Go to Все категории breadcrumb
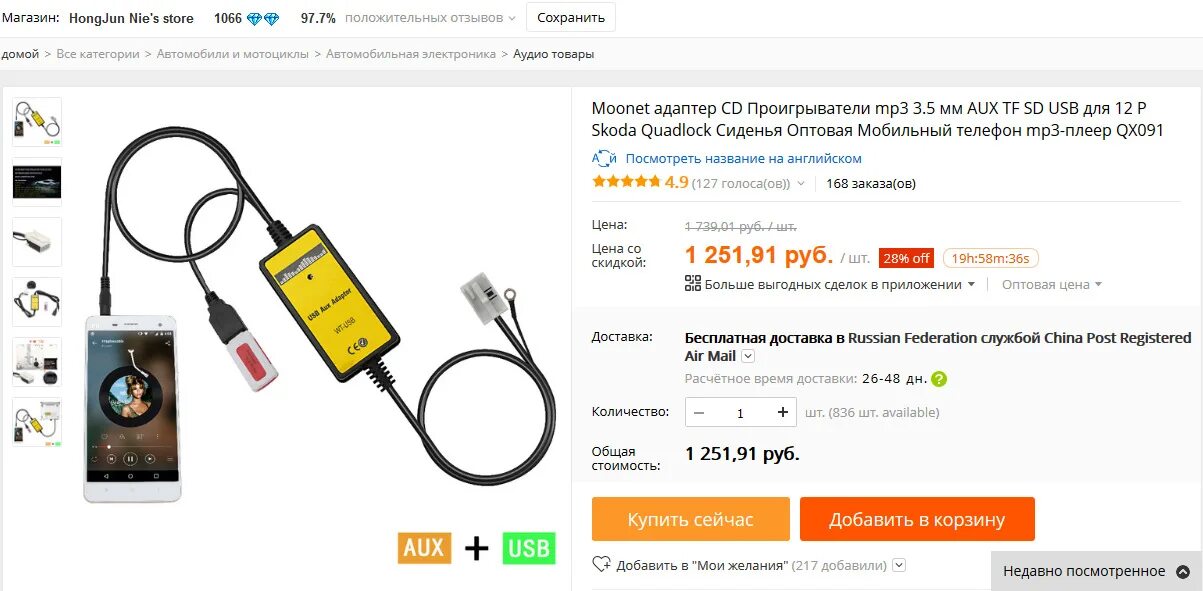1203x591 pixels. pyautogui.click(x=98, y=54)
